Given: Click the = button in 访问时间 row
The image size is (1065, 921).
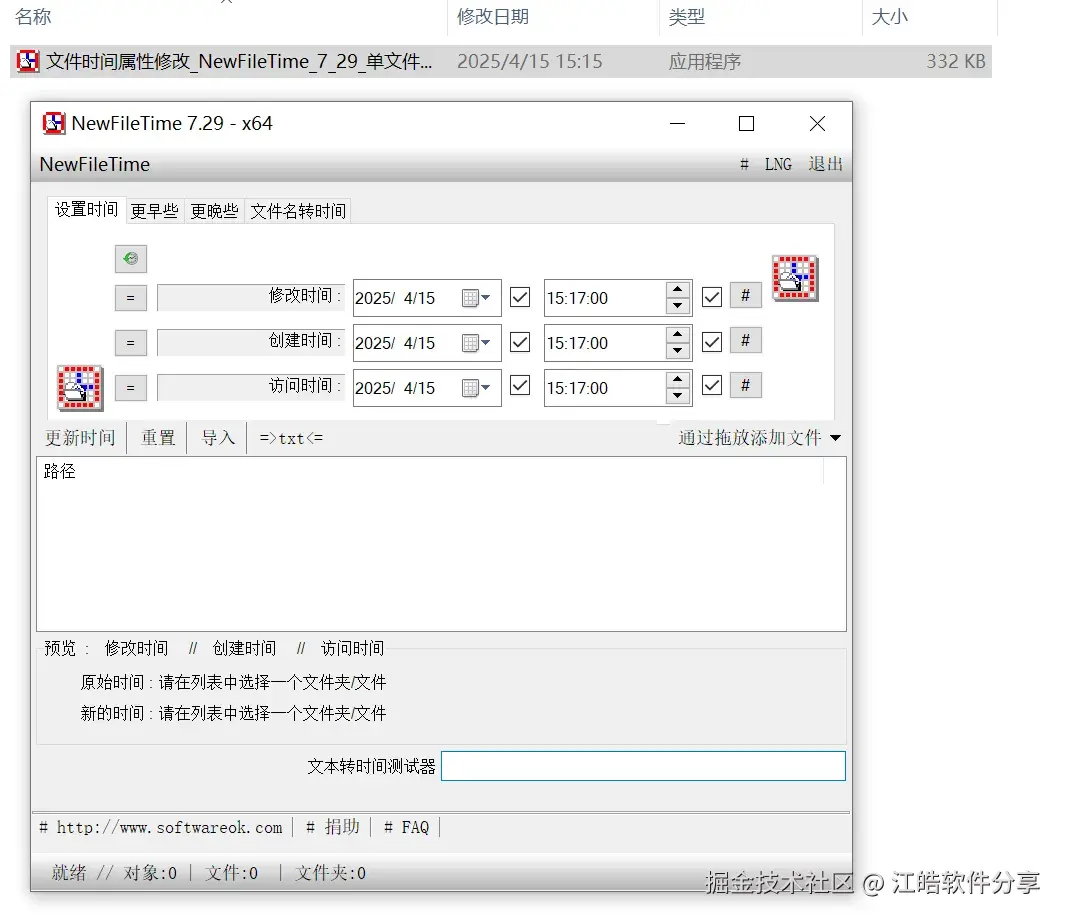Looking at the screenshot, I should 130,388.
